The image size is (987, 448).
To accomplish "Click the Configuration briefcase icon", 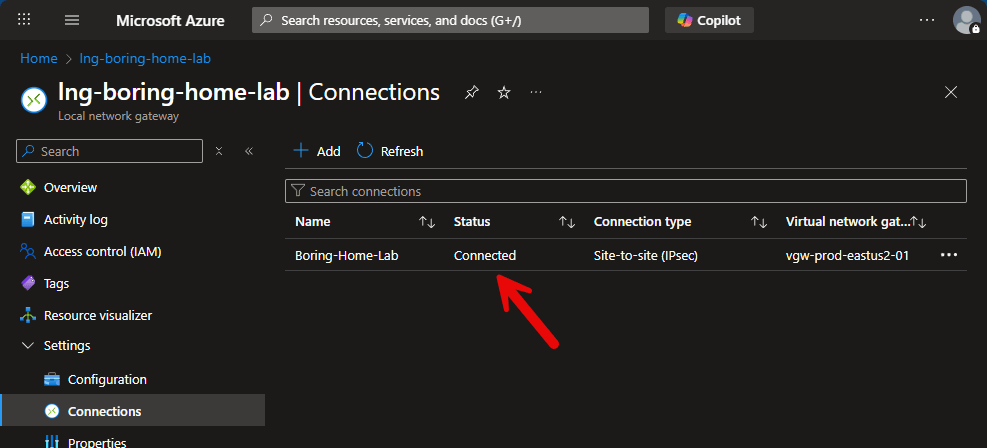I will [x=52, y=379].
